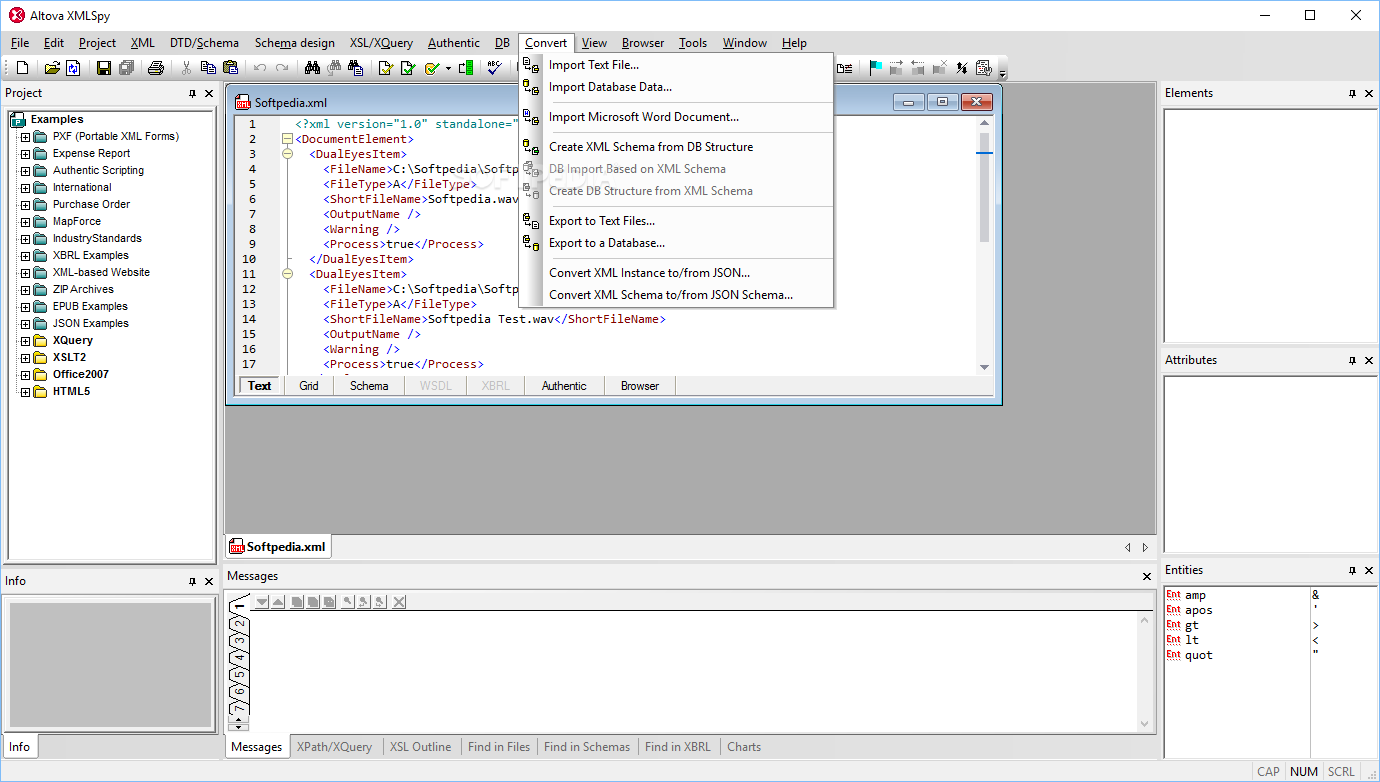
Task: Select message tab number 2
Action: pos(240,624)
